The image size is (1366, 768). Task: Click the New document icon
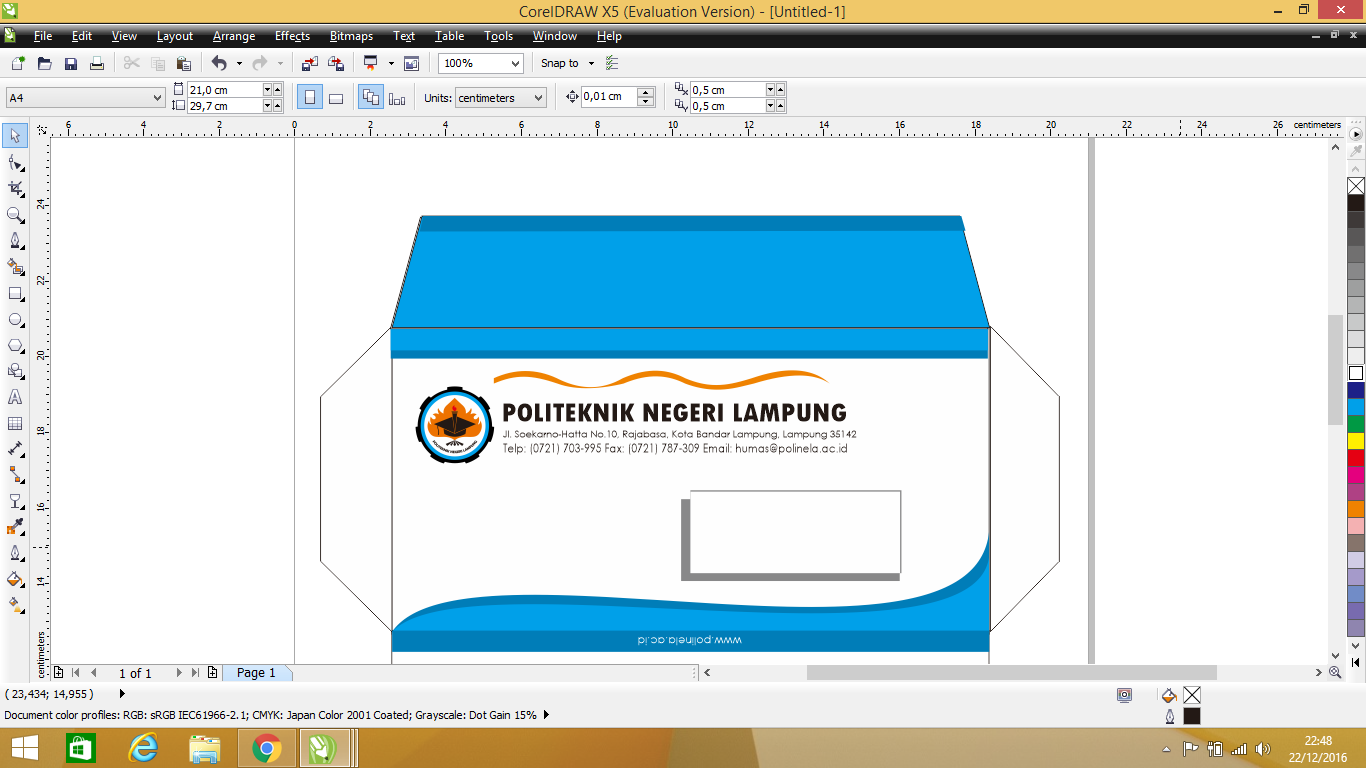pos(18,63)
